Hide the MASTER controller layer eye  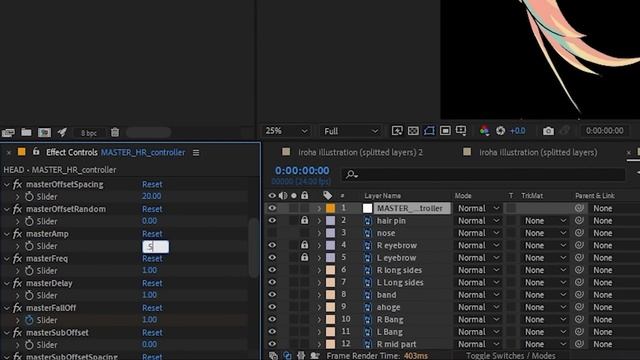click(272, 208)
